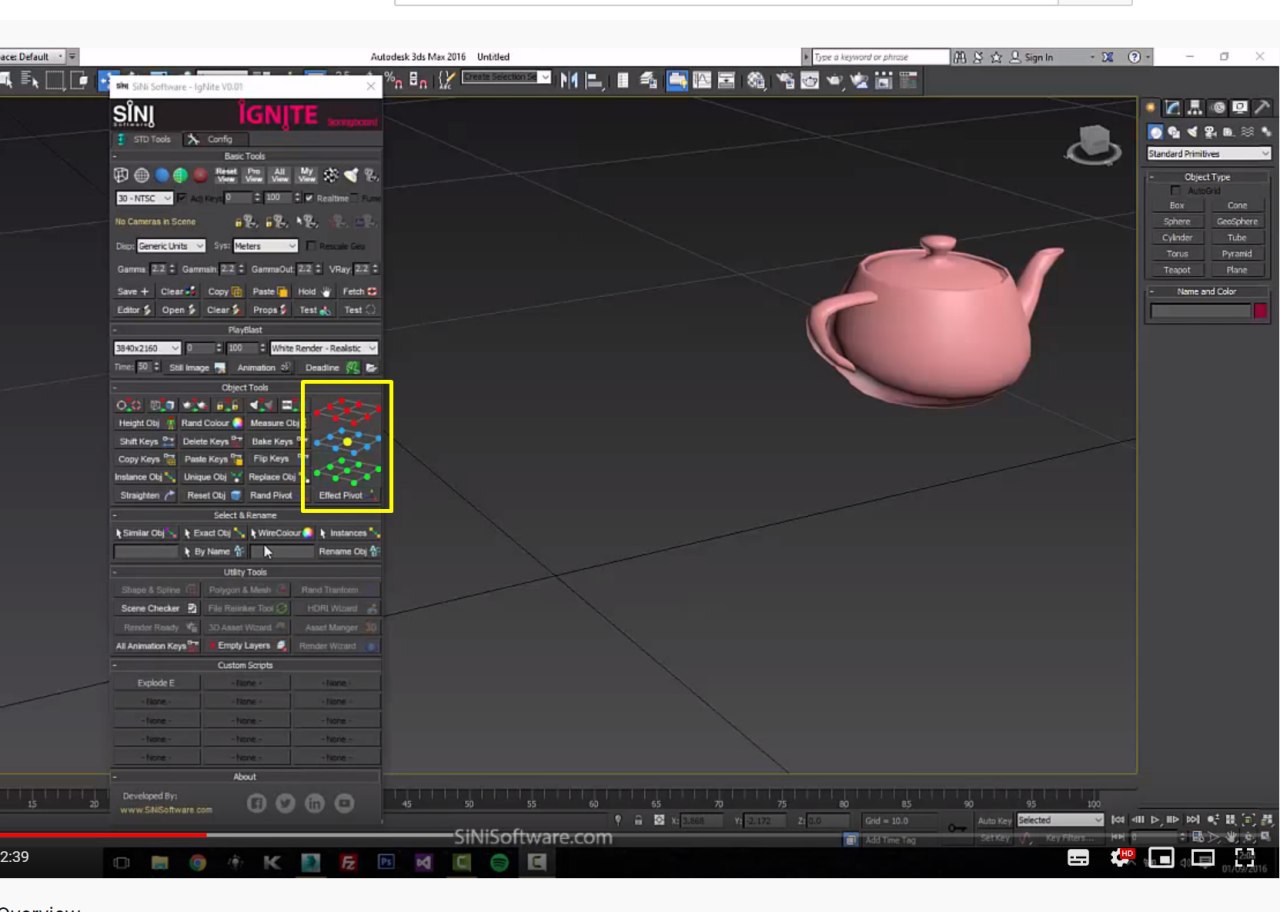Screen dimensions: 1280x912
Task: Click the Explode E custom script button
Action: pos(156,683)
